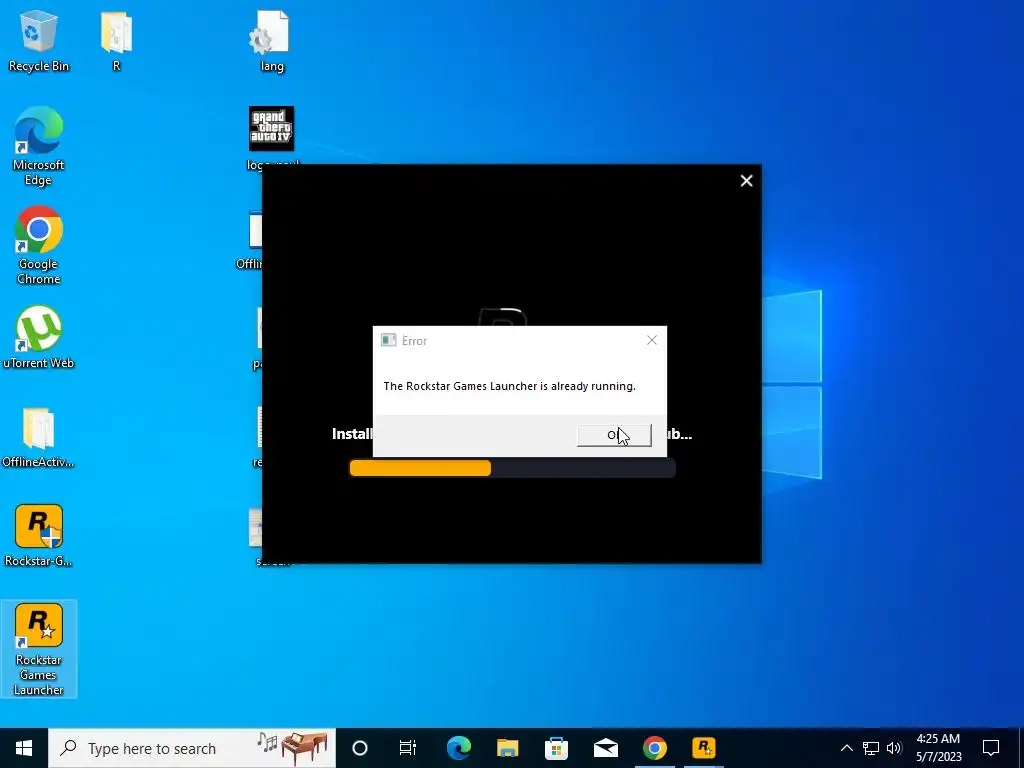The width and height of the screenshot is (1024, 768).
Task: Show hidden system tray icons
Action: point(846,748)
